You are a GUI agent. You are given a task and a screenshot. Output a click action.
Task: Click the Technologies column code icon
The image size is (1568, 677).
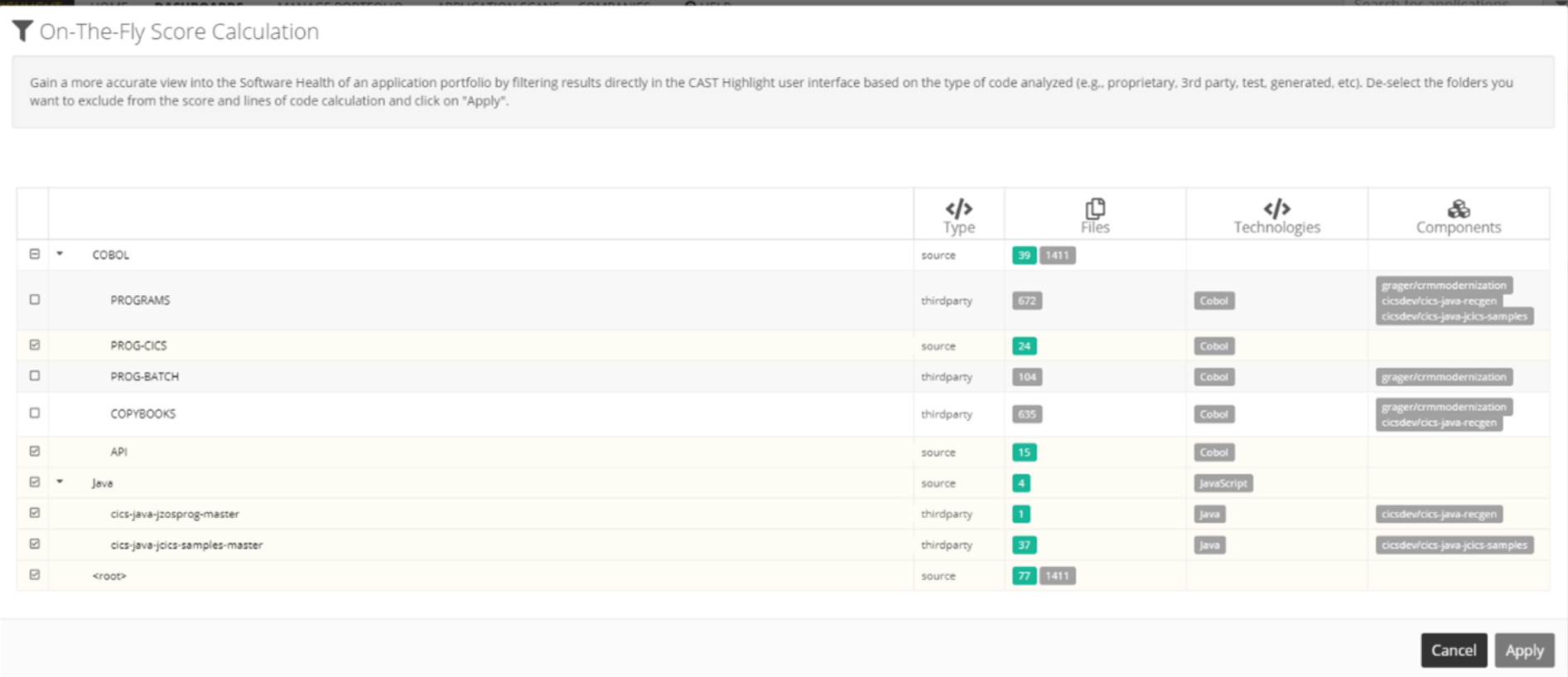[1276, 208]
